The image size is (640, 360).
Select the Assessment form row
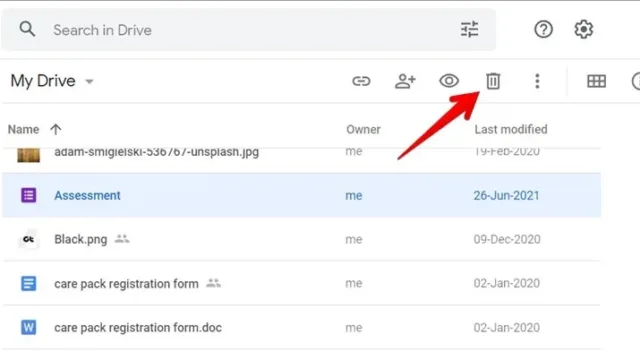[x=302, y=195]
